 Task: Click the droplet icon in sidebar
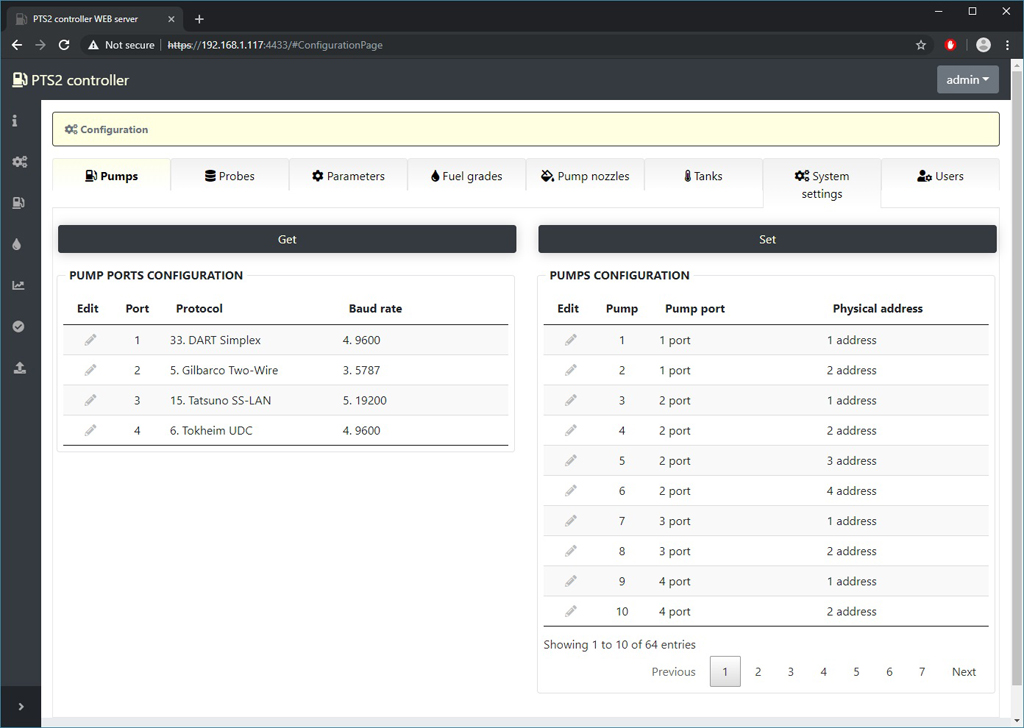pos(17,244)
